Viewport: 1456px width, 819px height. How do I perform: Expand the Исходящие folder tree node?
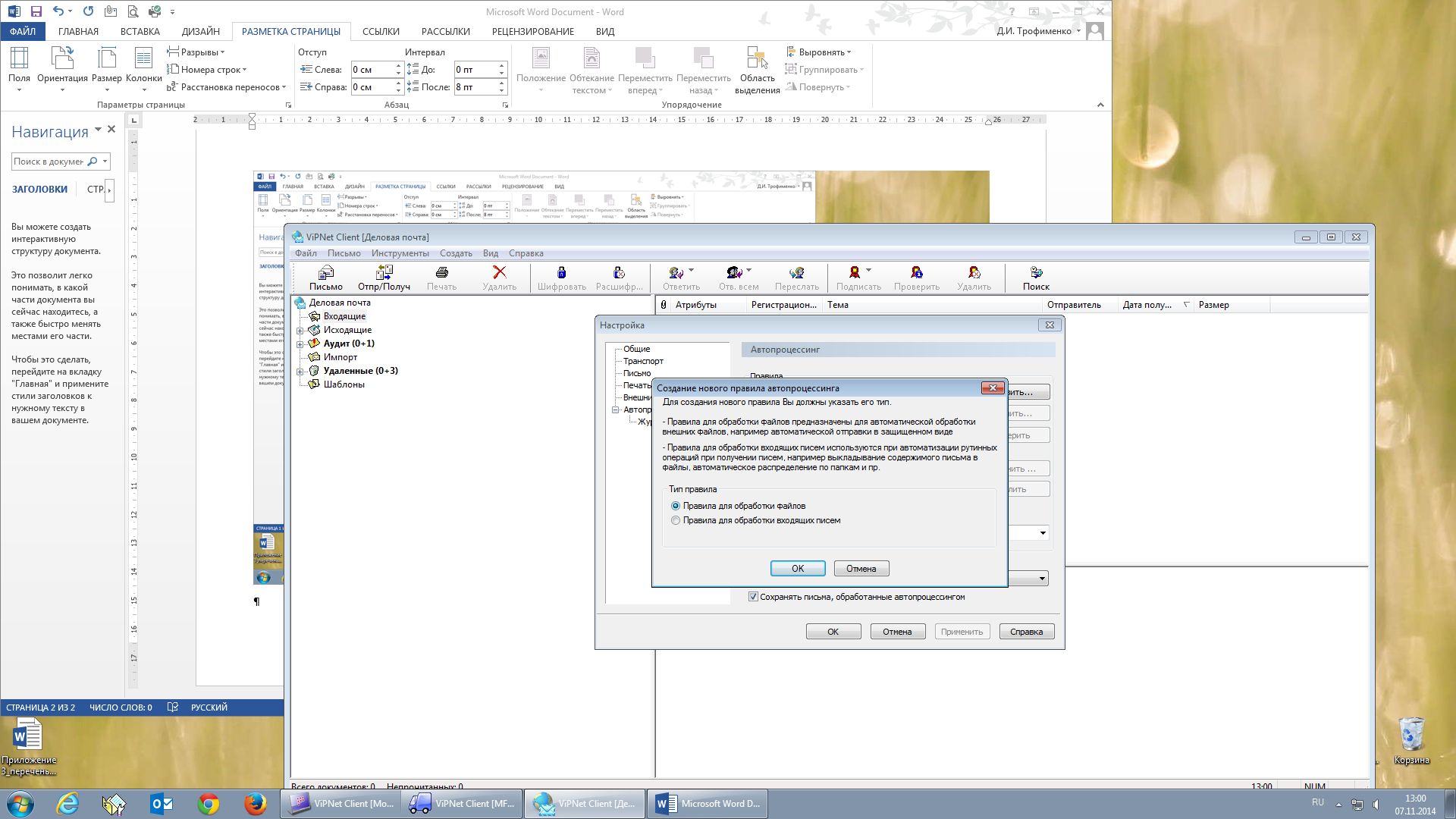coord(300,331)
